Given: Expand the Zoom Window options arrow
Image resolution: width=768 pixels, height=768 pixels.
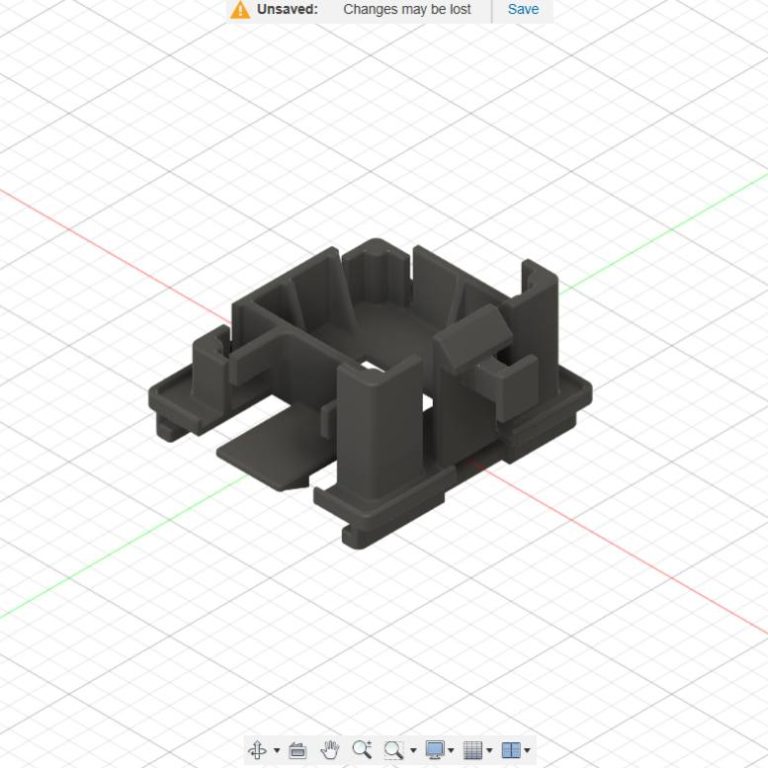Looking at the screenshot, I should pos(413,750).
